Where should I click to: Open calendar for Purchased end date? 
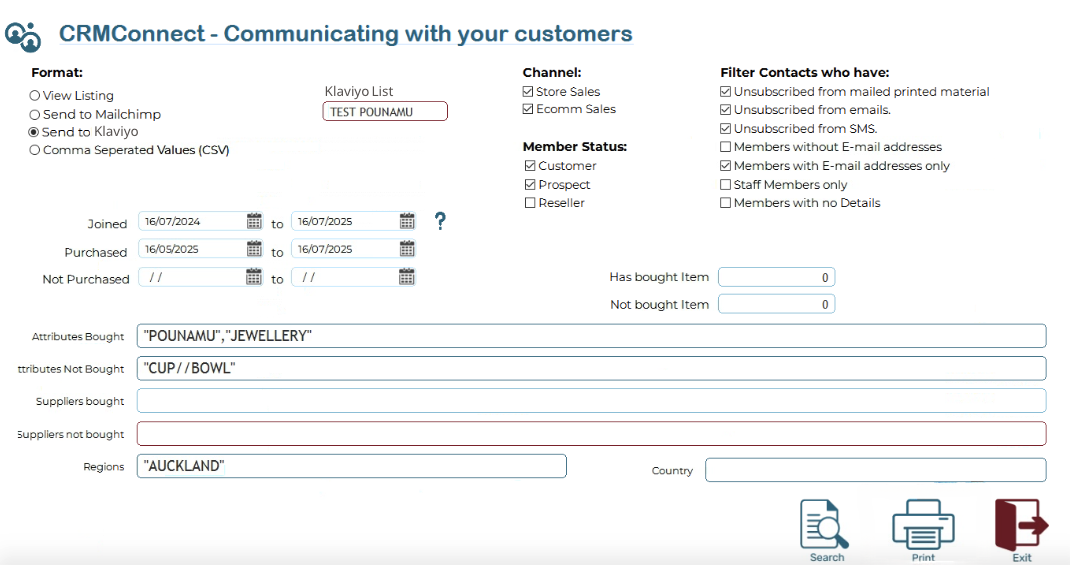coord(407,249)
